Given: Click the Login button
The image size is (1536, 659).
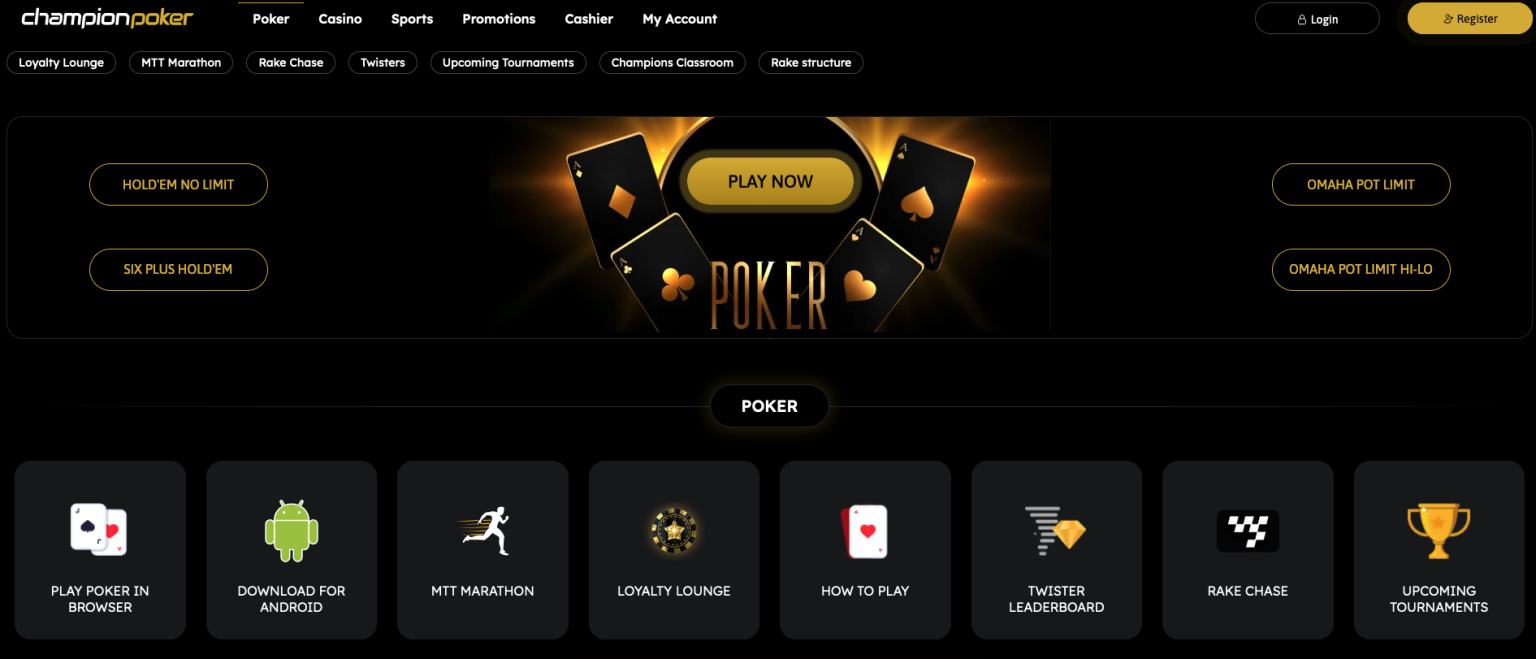Looking at the screenshot, I should pyautogui.click(x=1317, y=19).
